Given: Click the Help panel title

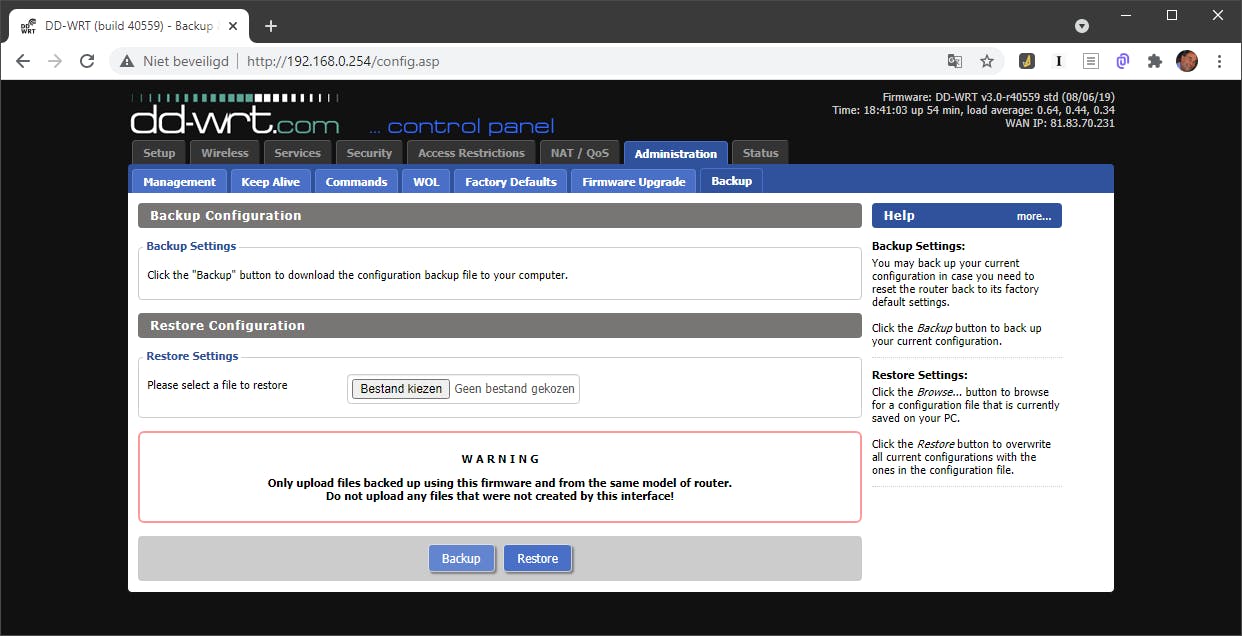Looking at the screenshot, I should tap(899, 215).
